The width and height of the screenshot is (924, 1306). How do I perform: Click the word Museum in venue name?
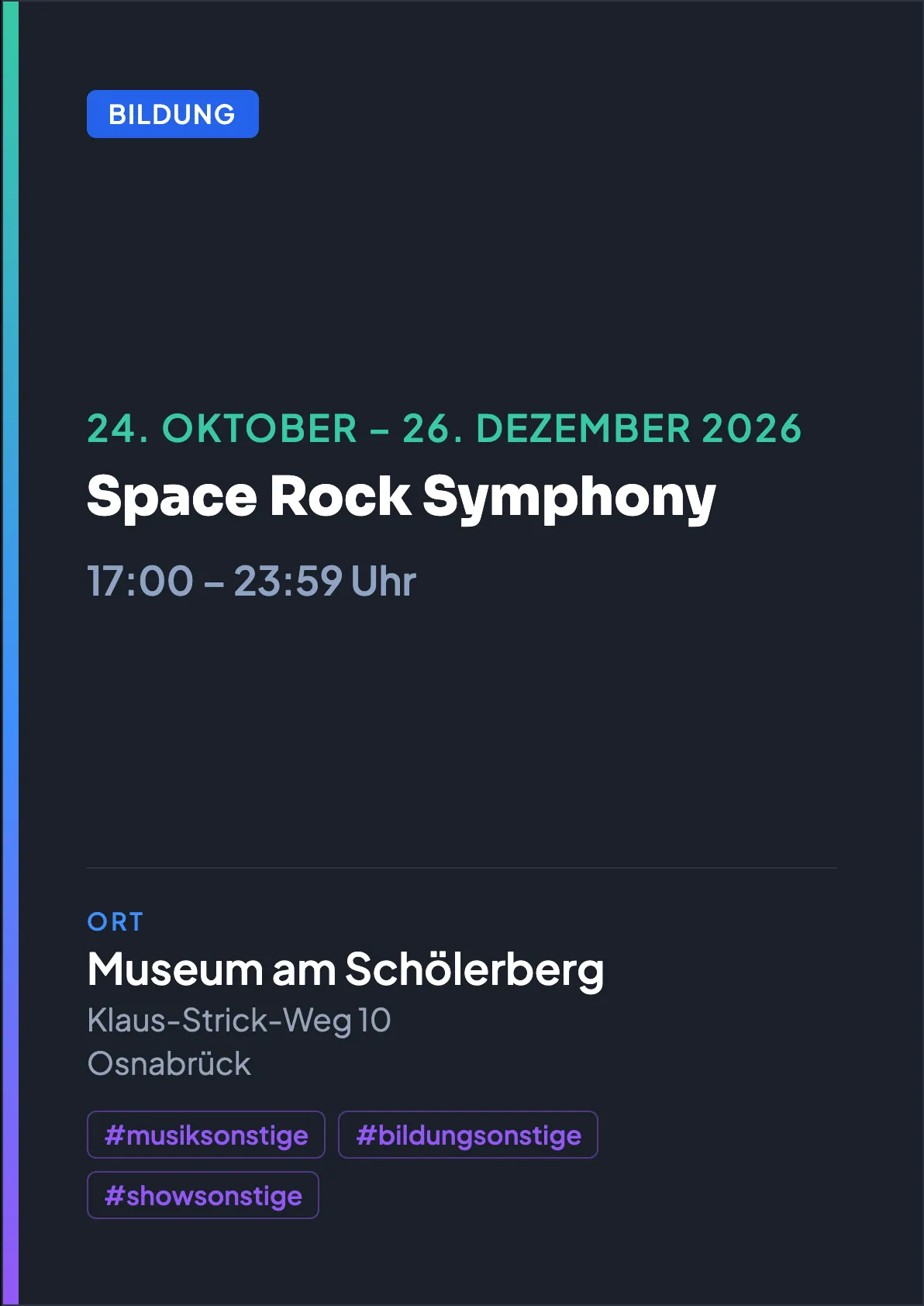tap(175, 969)
